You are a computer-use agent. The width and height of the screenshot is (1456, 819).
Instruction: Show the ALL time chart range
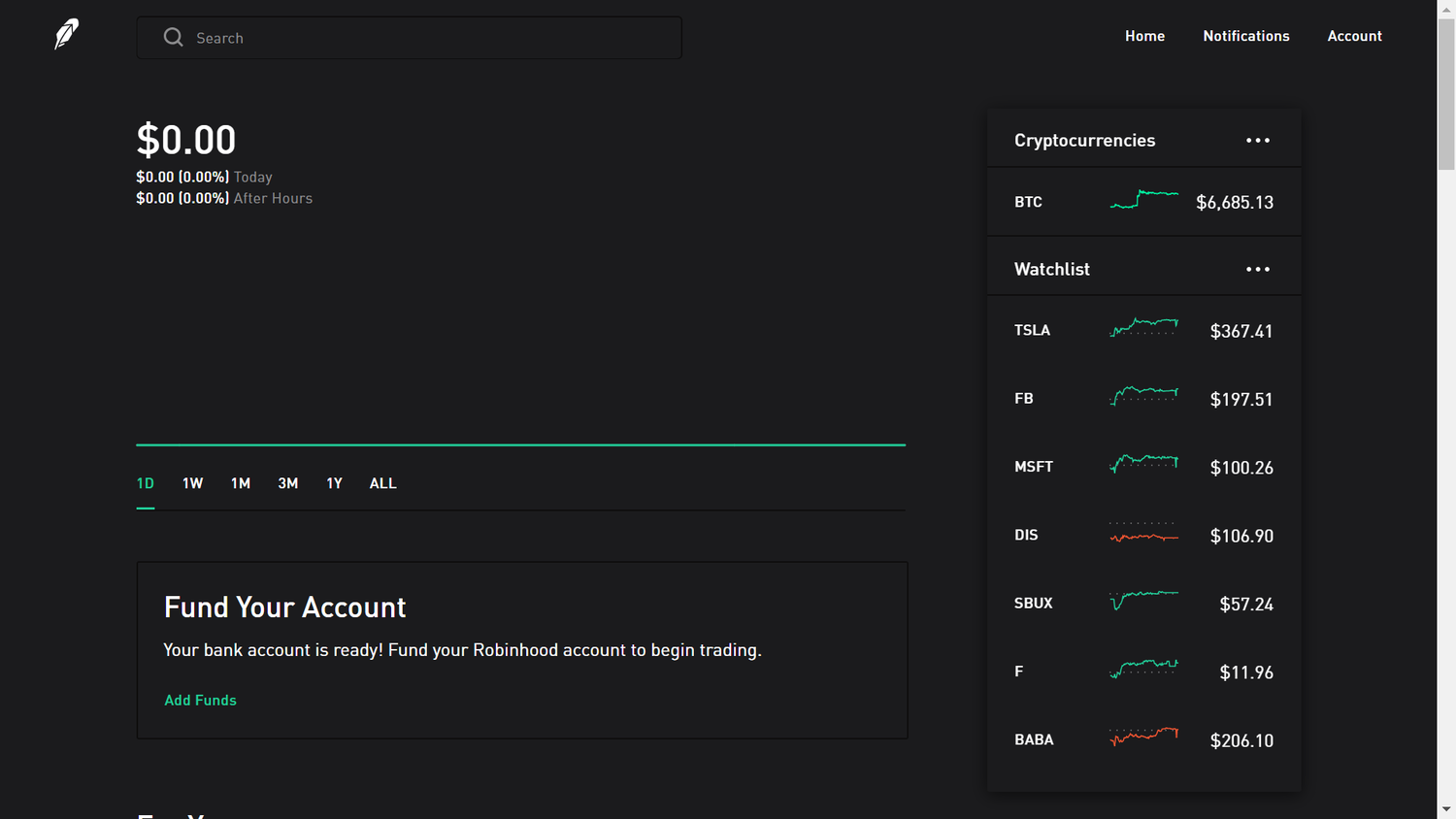click(x=383, y=483)
